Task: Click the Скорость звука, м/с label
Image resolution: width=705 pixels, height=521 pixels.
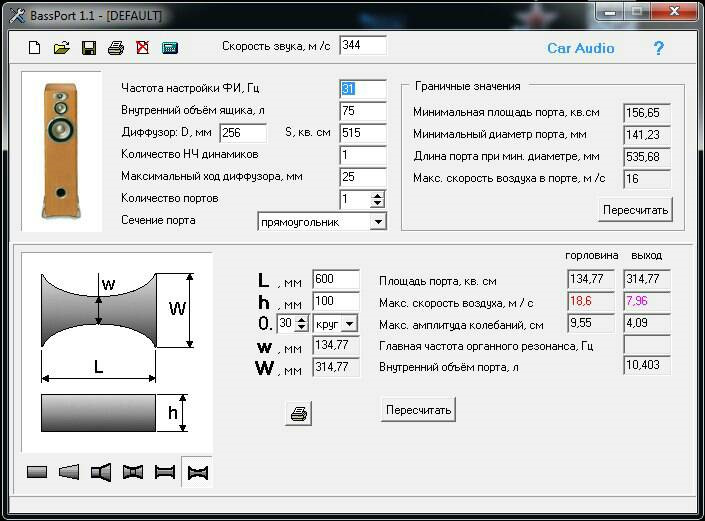Action: (x=276, y=46)
